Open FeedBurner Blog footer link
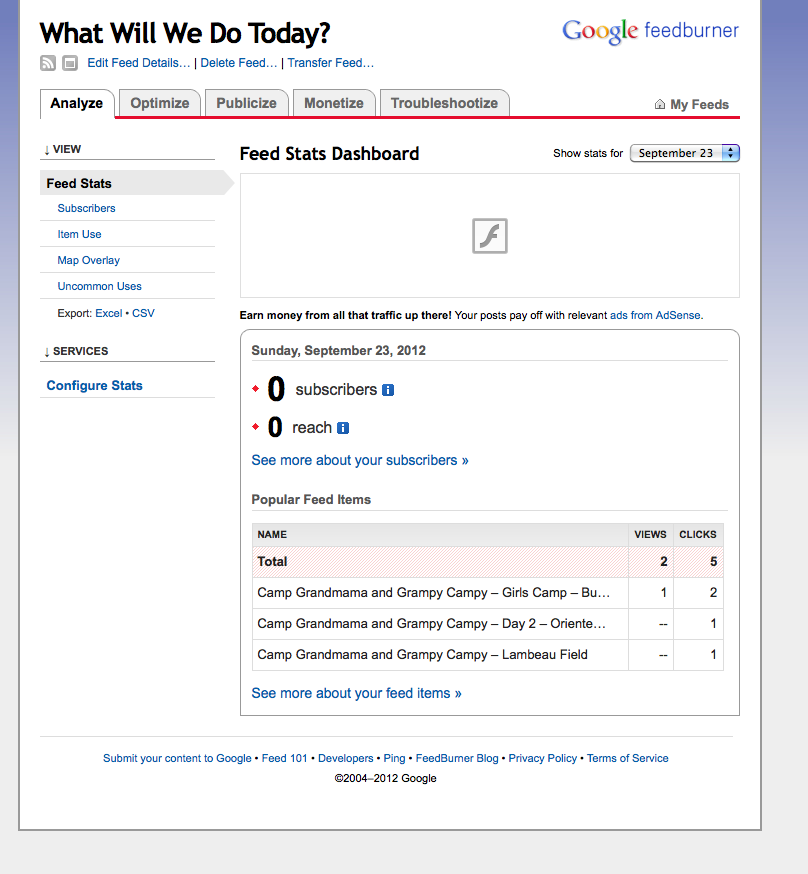Image resolution: width=808 pixels, height=874 pixels. point(457,759)
